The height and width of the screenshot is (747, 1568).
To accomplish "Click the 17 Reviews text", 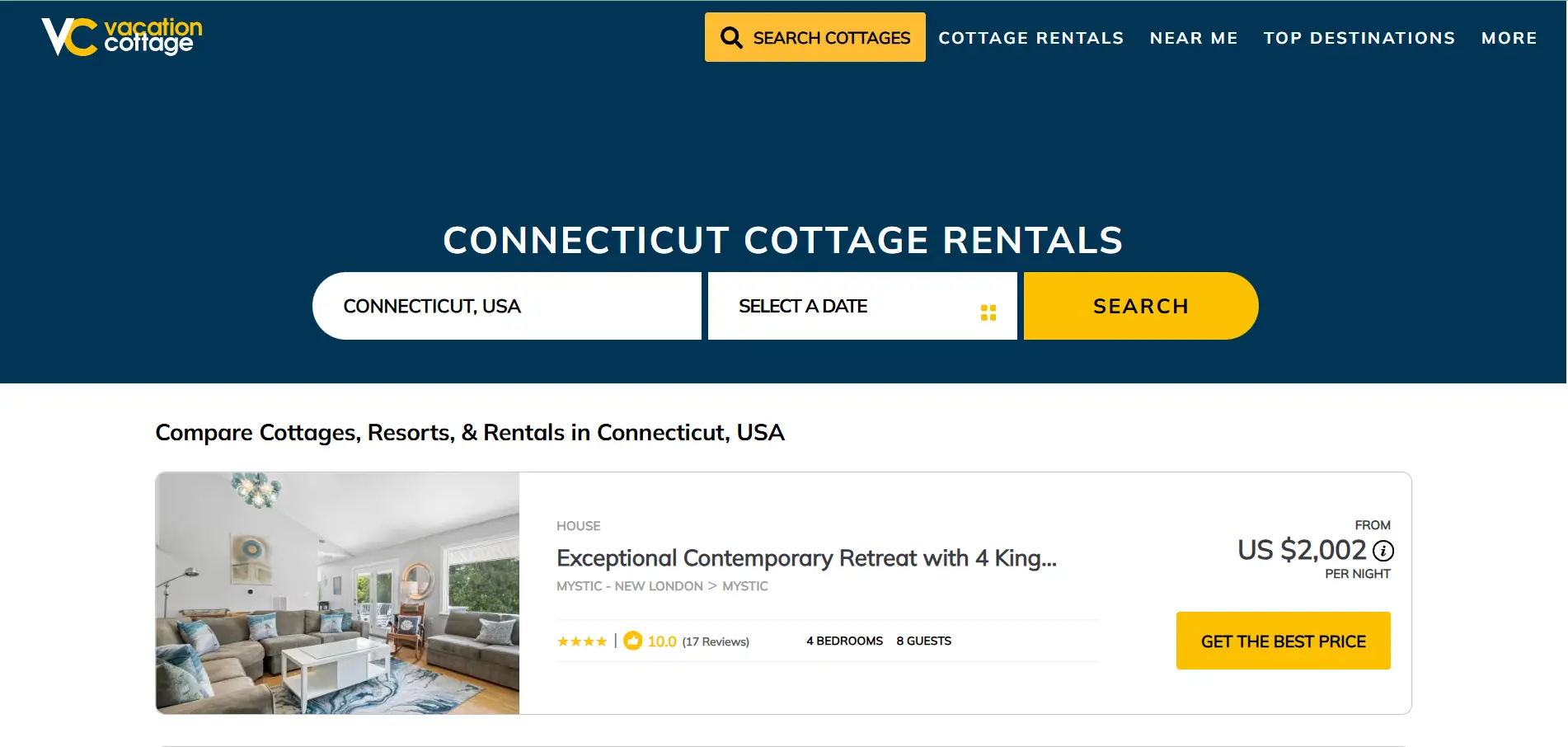I will tap(716, 641).
